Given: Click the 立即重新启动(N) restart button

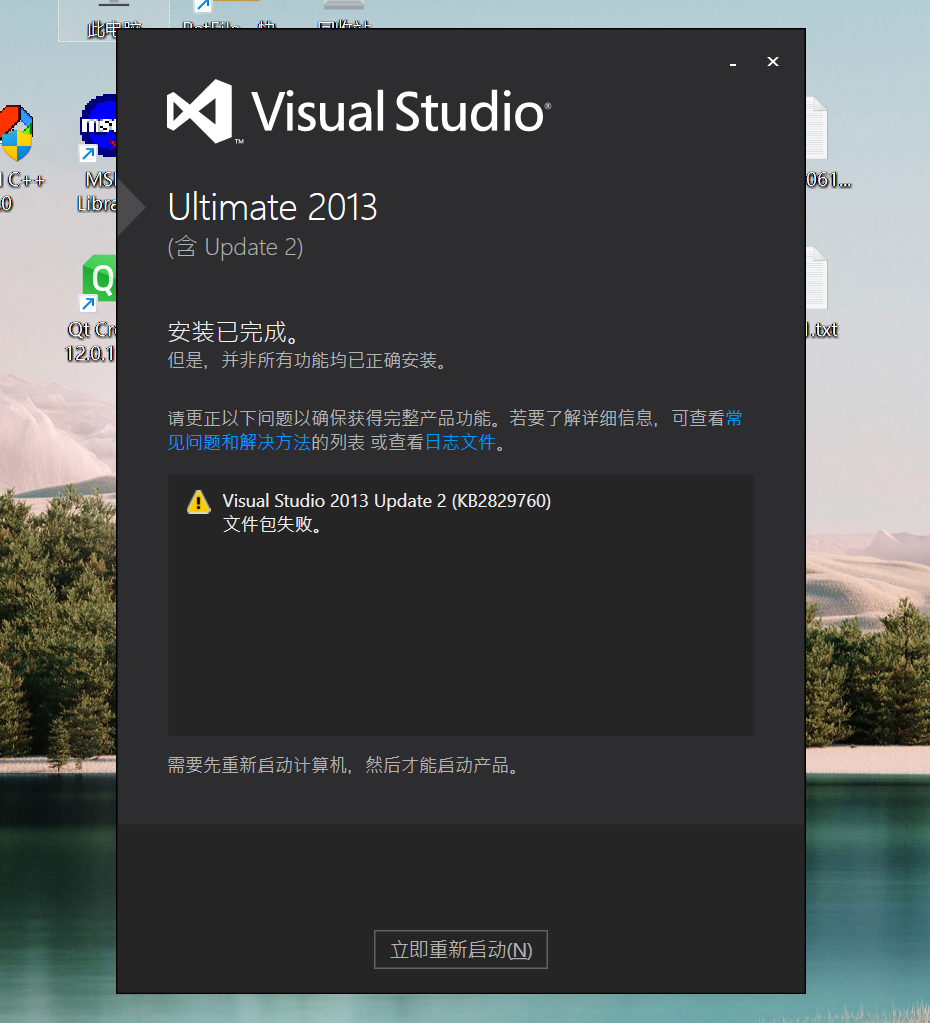Looking at the screenshot, I should pos(460,949).
